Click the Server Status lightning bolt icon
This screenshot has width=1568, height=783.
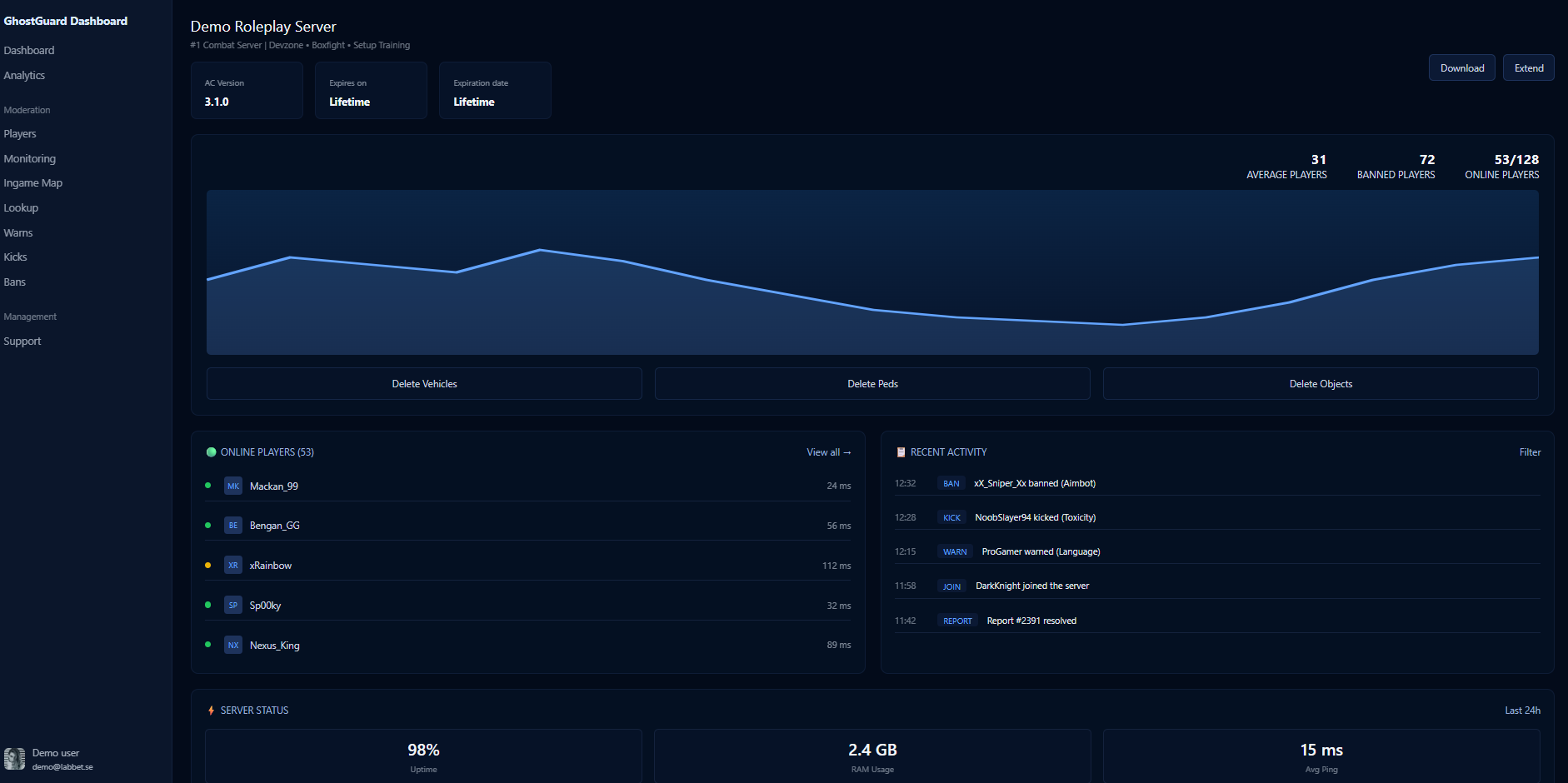(211, 711)
